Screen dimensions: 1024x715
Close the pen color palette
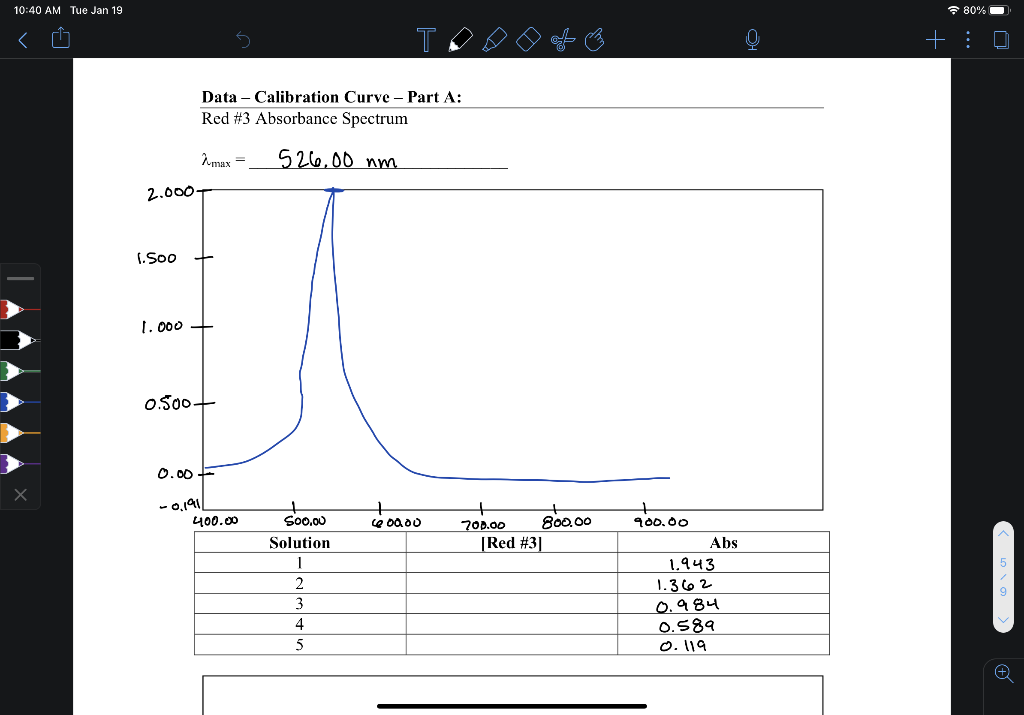[20, 495]
